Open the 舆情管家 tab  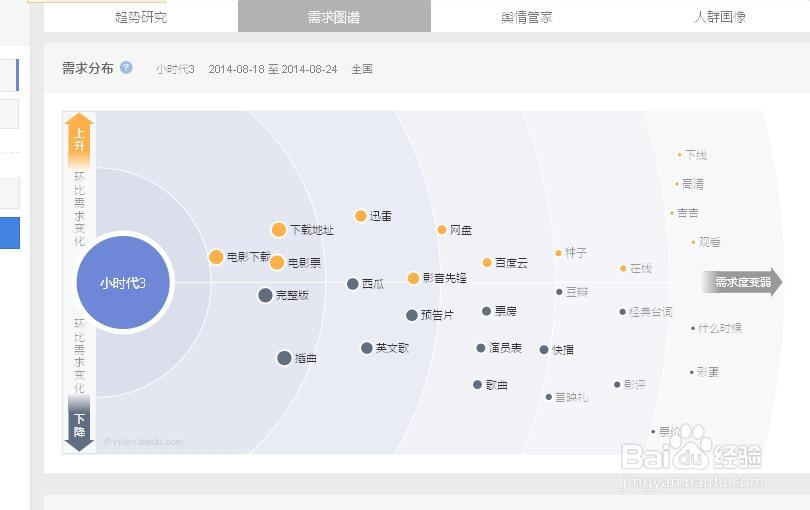click(x=527, y=17)
